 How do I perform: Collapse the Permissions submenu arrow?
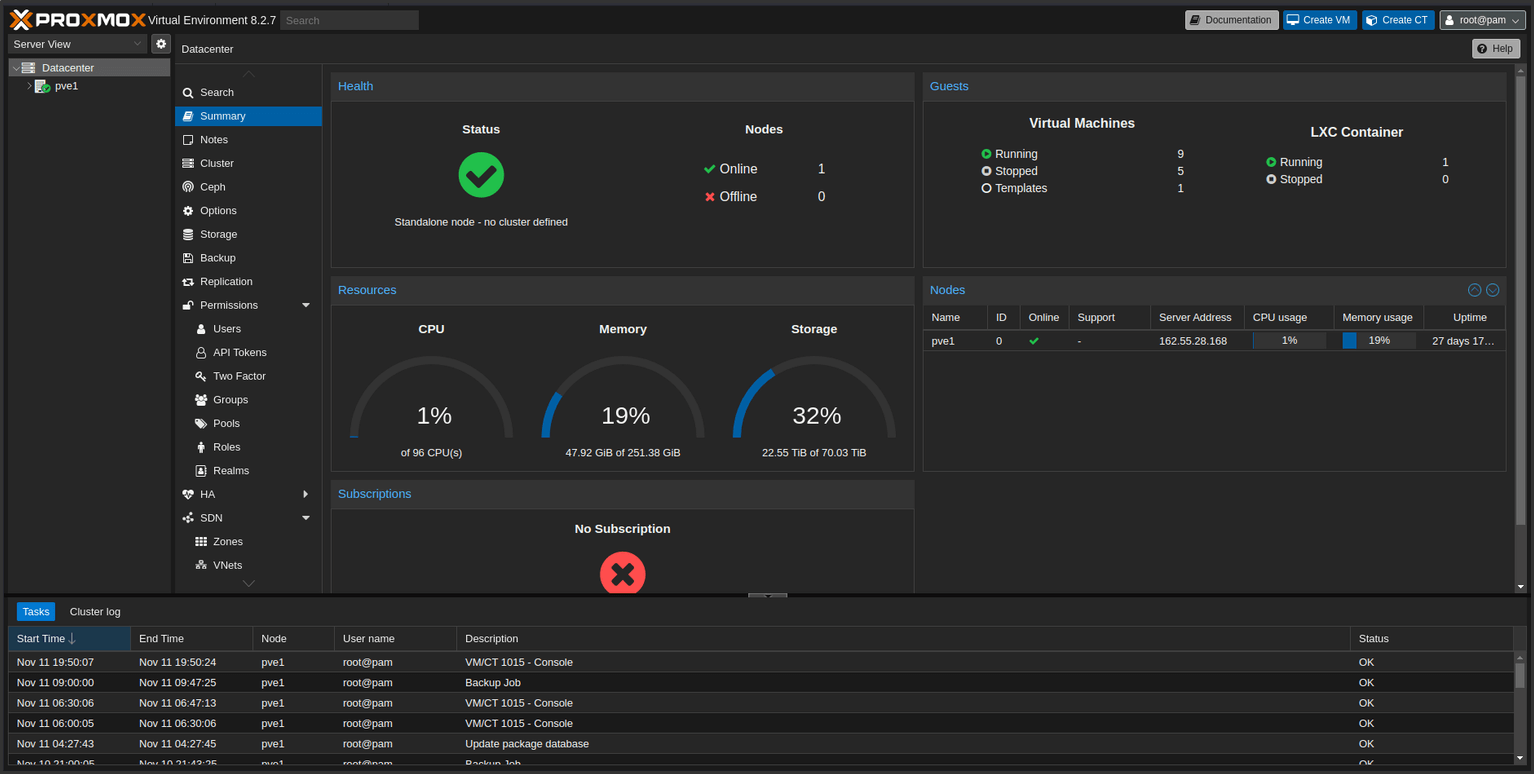pos(306,305)
